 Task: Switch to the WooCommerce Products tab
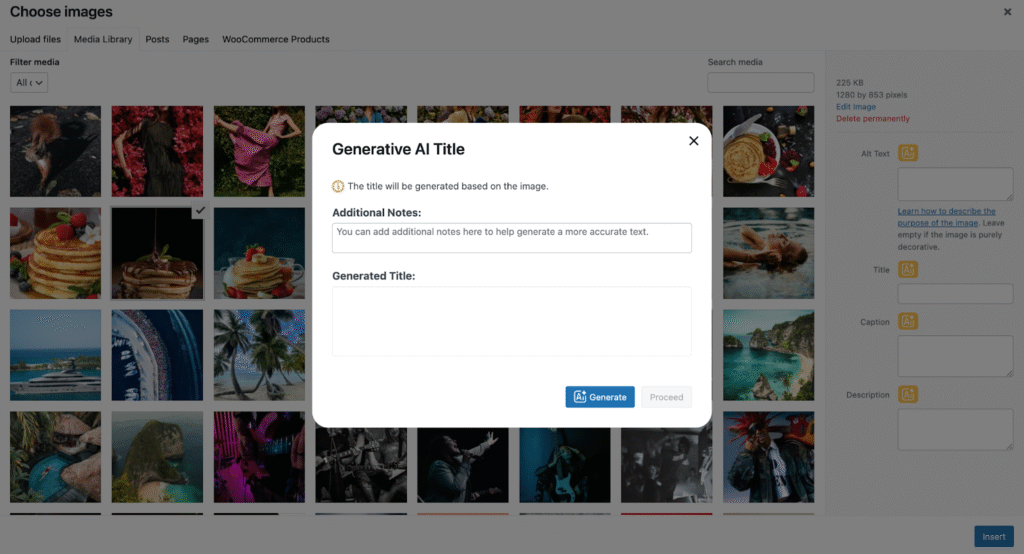click(275, 39)
